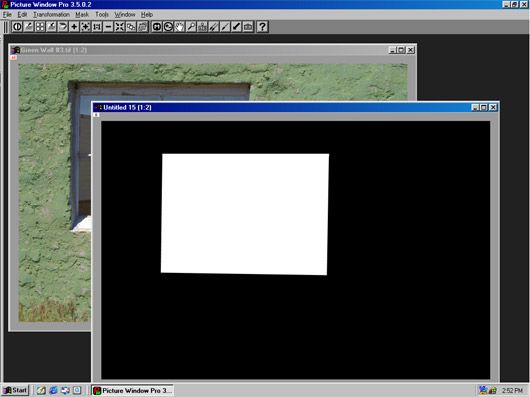Click the four-squares grid toolbar icon
Viewport: 530px width, 397px height.
[x=40, y=27]
